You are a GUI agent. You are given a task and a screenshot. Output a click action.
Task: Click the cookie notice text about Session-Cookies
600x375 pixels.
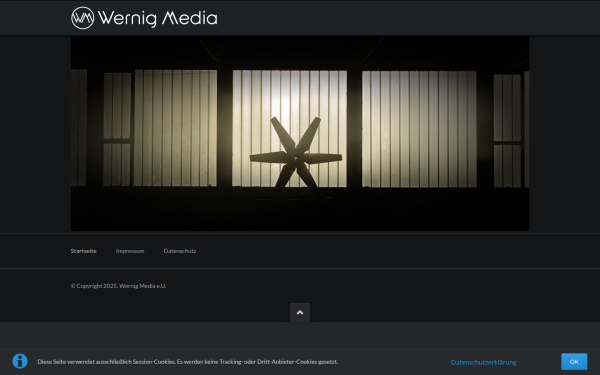[x=188, y=362]
